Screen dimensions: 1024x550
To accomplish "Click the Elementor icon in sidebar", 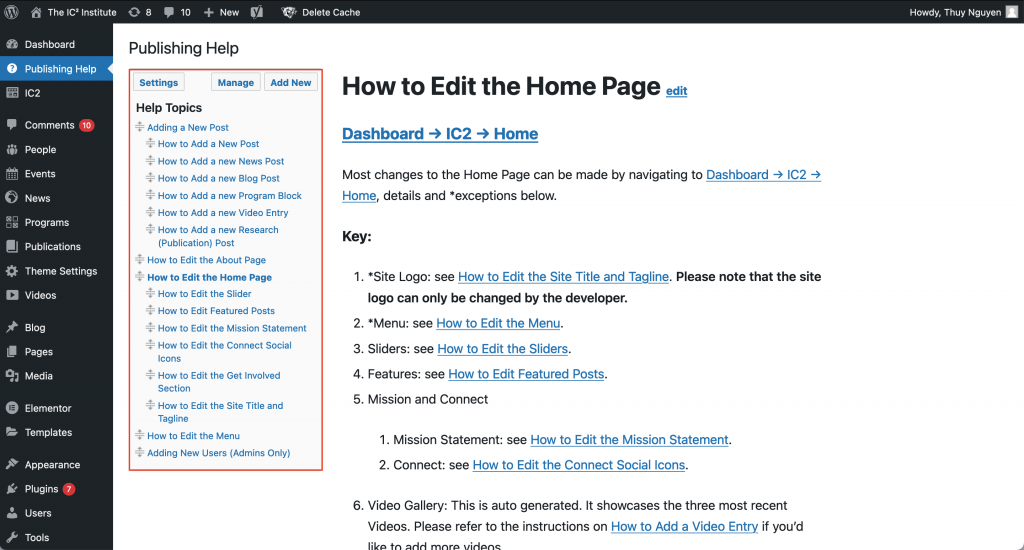I will coord(12,408).
